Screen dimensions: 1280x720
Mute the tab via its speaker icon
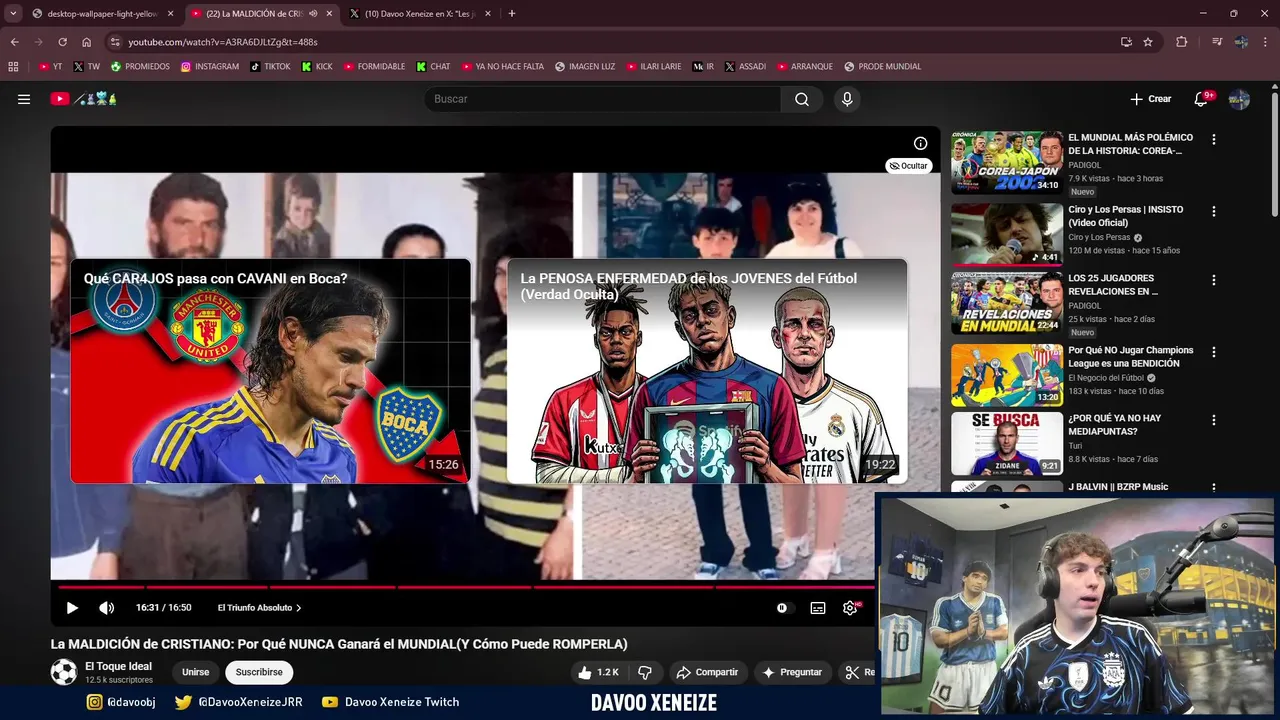pyautogui.click(x=314, y=14)
